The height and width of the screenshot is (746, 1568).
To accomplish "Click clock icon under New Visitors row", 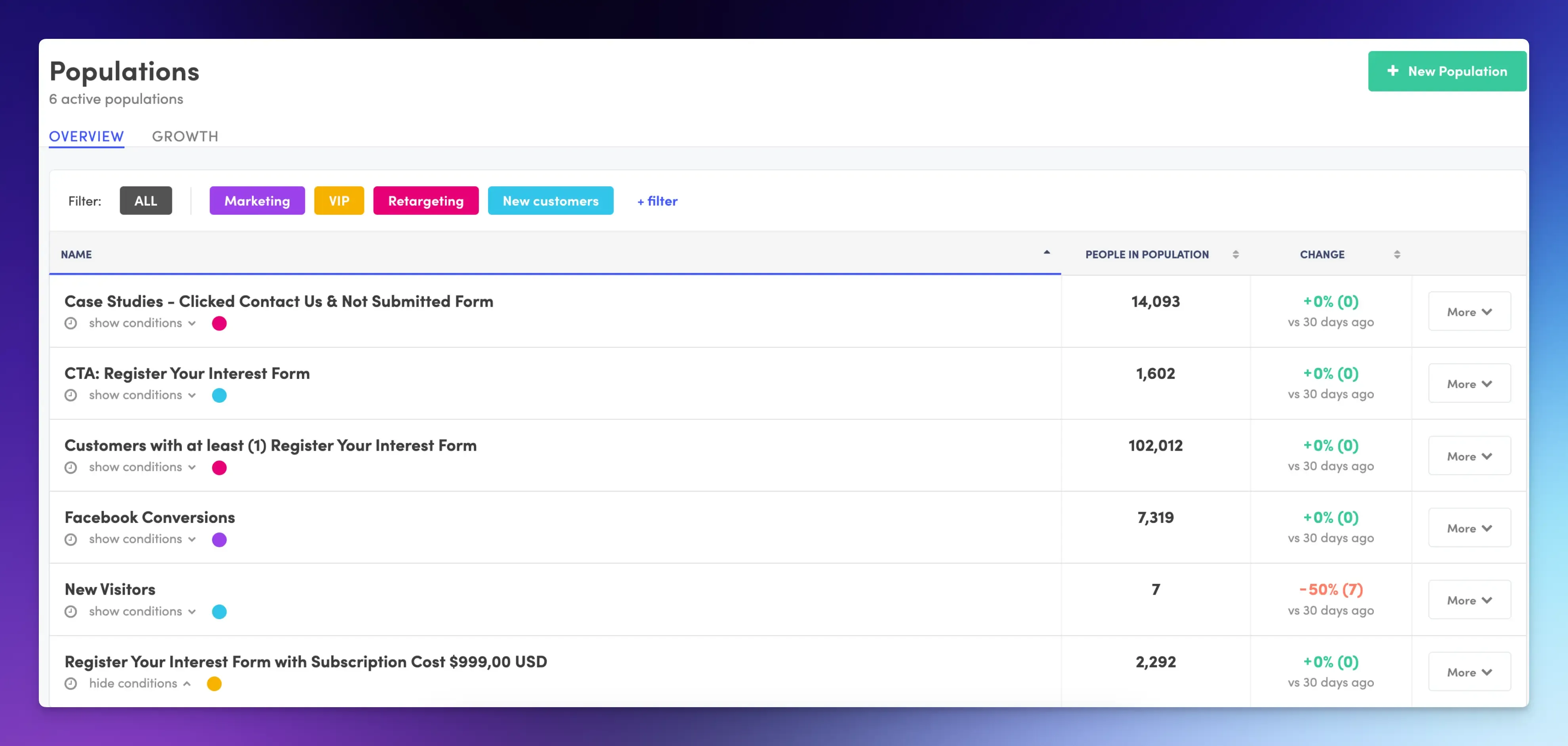I will click(71, 611).
